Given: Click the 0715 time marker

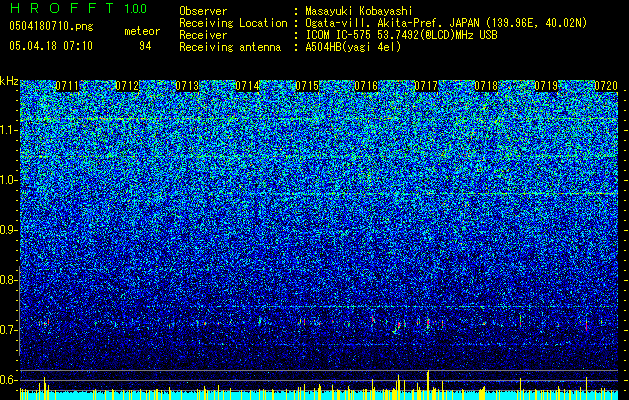Looking at the screenshot, I should [307, 86].
